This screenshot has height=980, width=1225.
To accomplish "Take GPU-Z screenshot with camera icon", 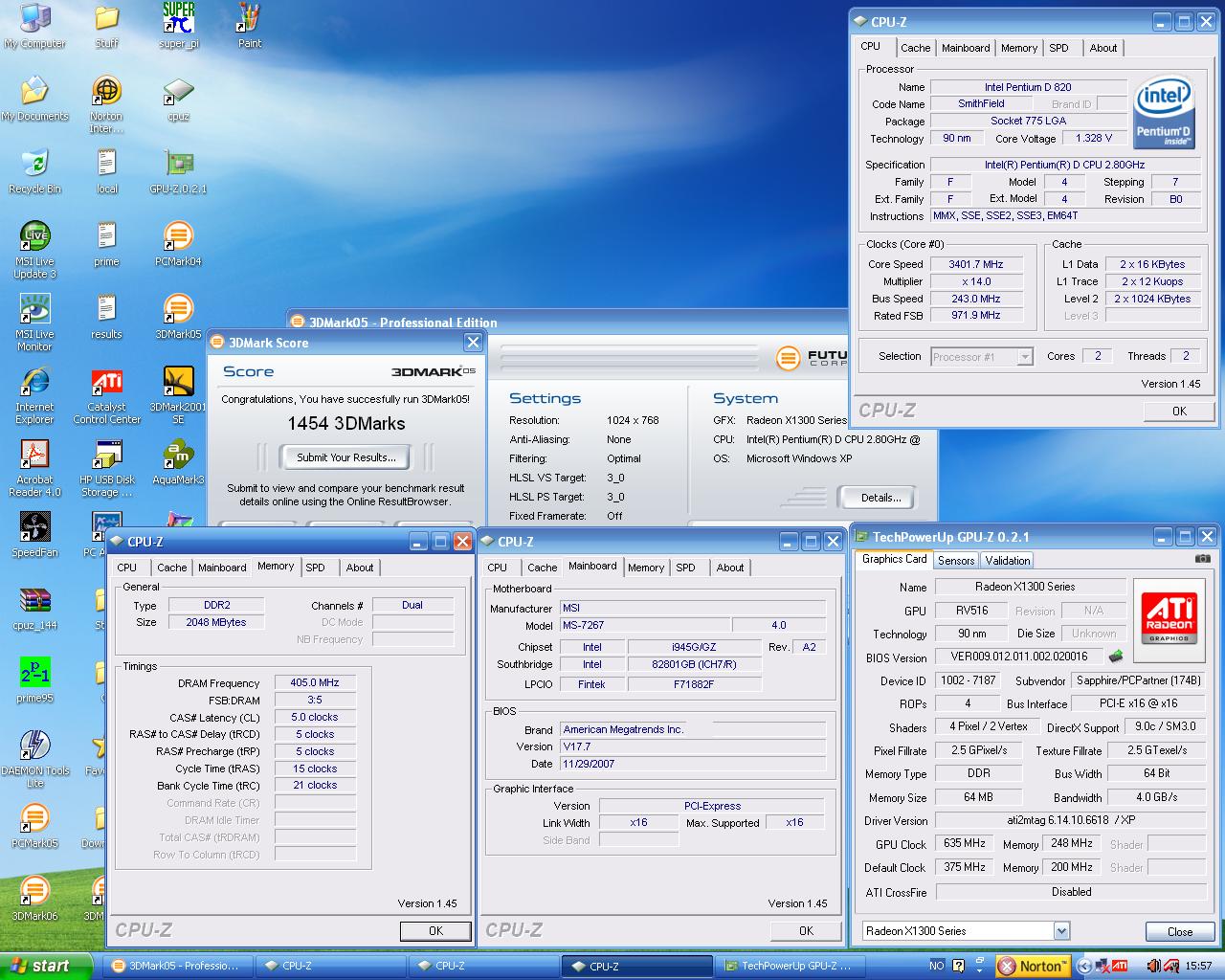I will (1203, 559).
